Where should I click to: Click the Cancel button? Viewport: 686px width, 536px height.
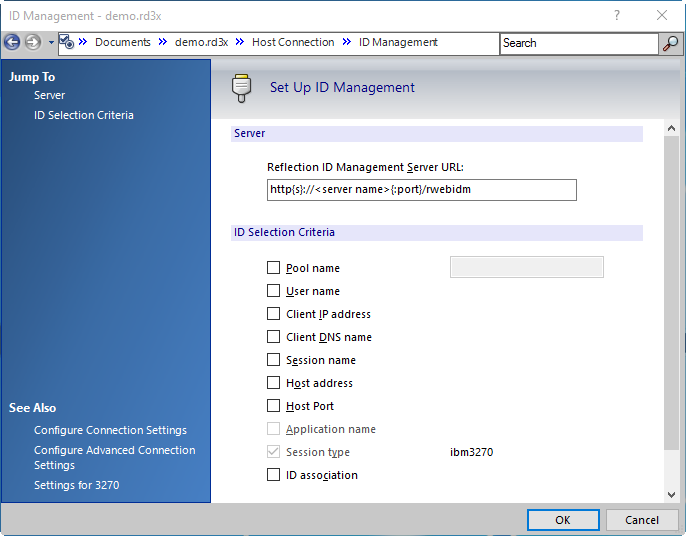642,520
